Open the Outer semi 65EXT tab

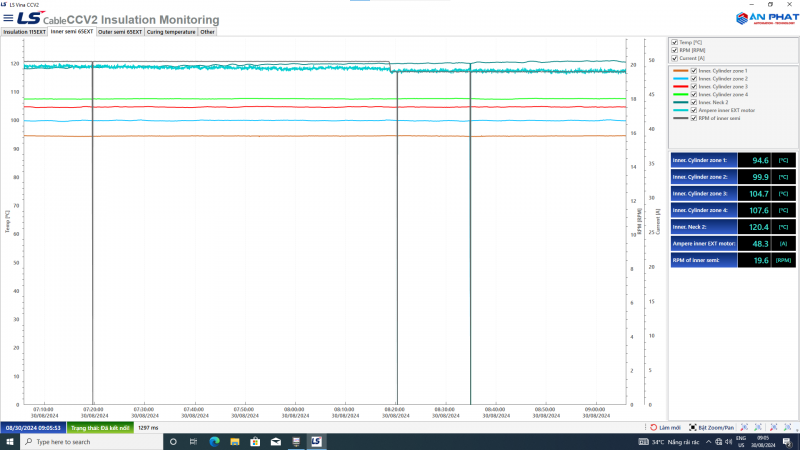[120, 31]
